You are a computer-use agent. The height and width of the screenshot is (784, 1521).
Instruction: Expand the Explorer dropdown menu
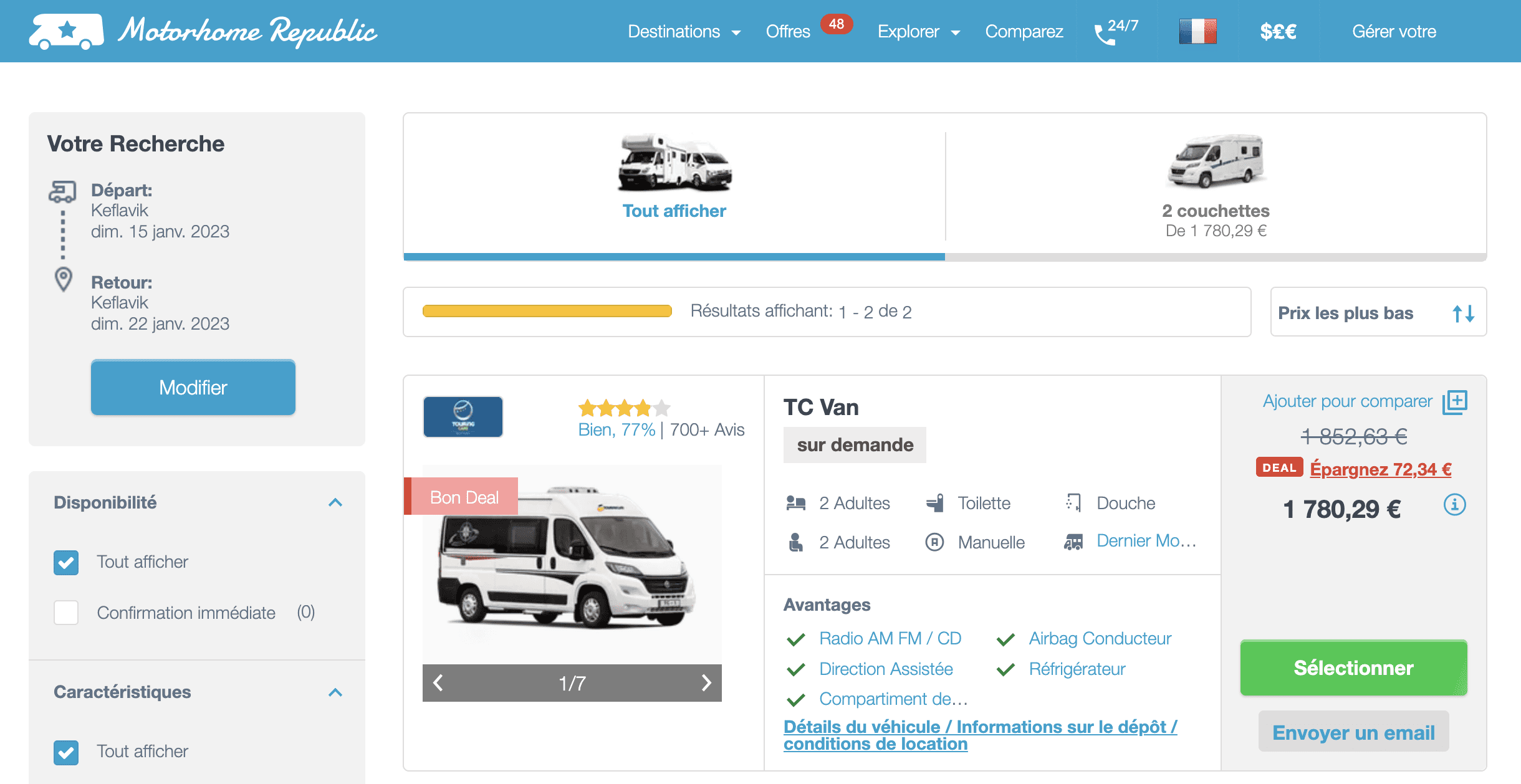(918, 31)
